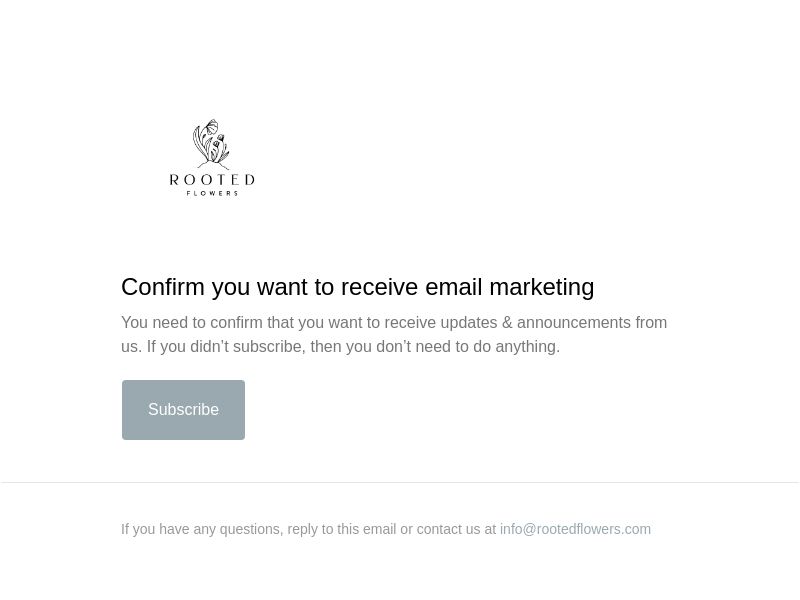Click the small FLOWERS text in logo

coord(212,193)
